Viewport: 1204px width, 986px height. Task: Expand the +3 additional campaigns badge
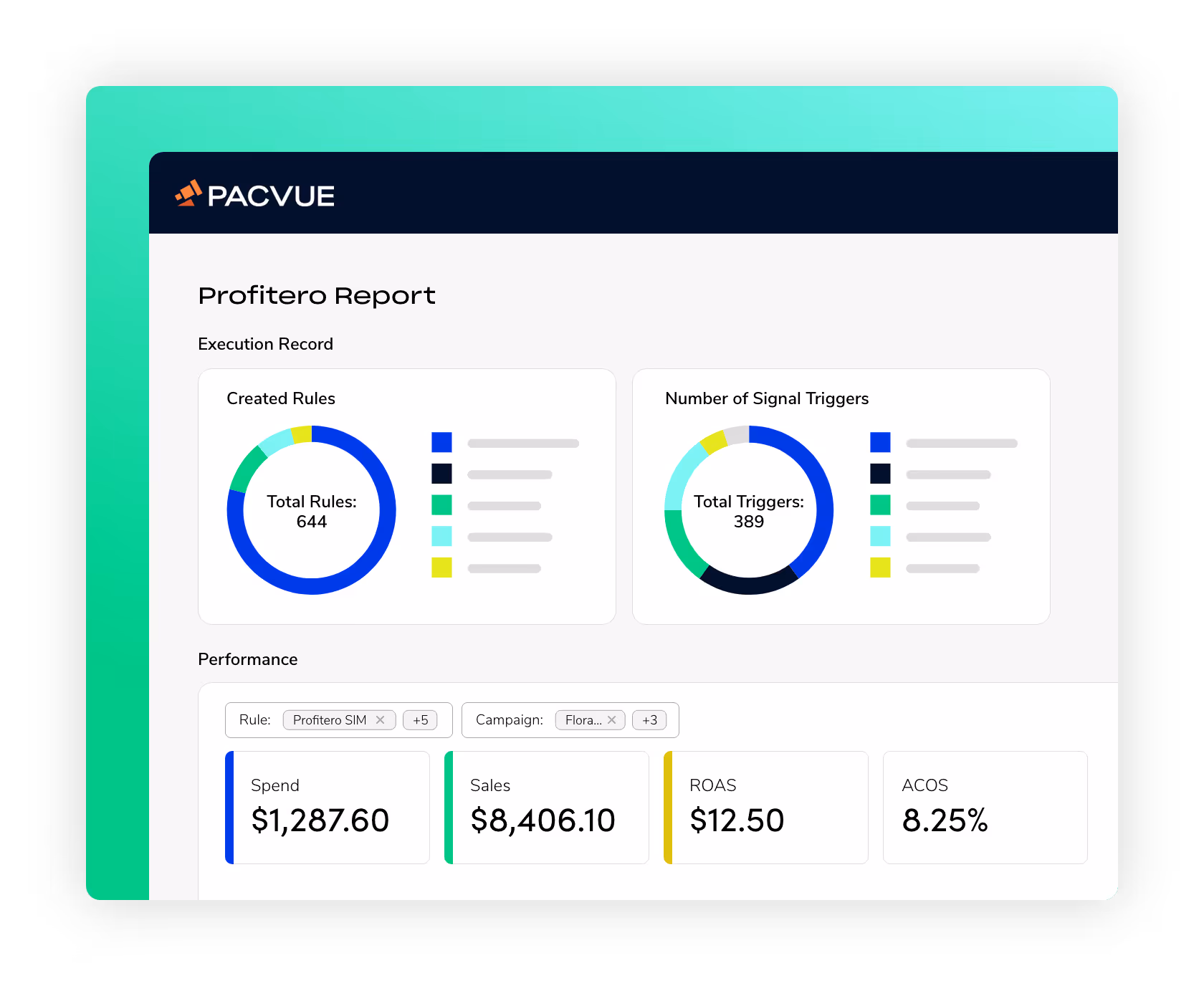pyautogui.click(x=649, y=720)
